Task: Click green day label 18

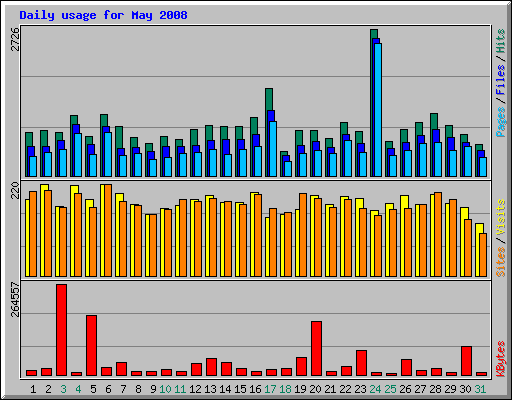Action: (285, 389)
